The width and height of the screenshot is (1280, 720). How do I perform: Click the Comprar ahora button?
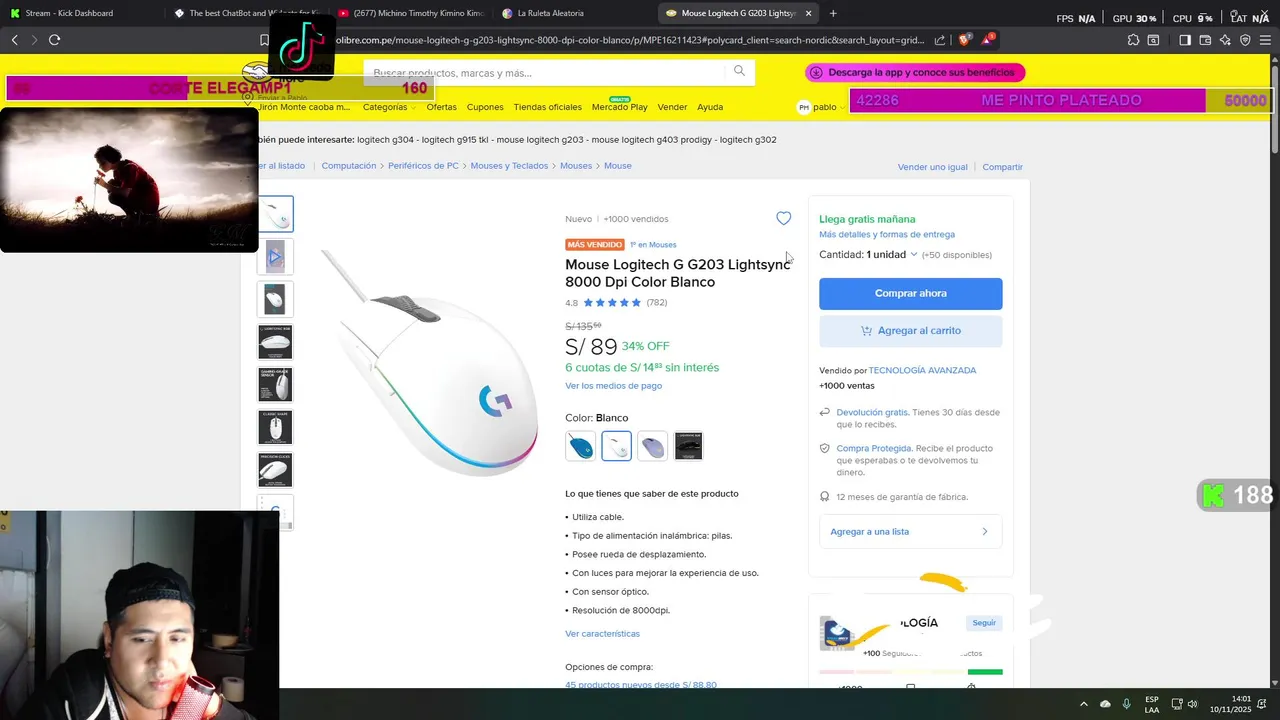pyautogui.click(x=910, y=294)
